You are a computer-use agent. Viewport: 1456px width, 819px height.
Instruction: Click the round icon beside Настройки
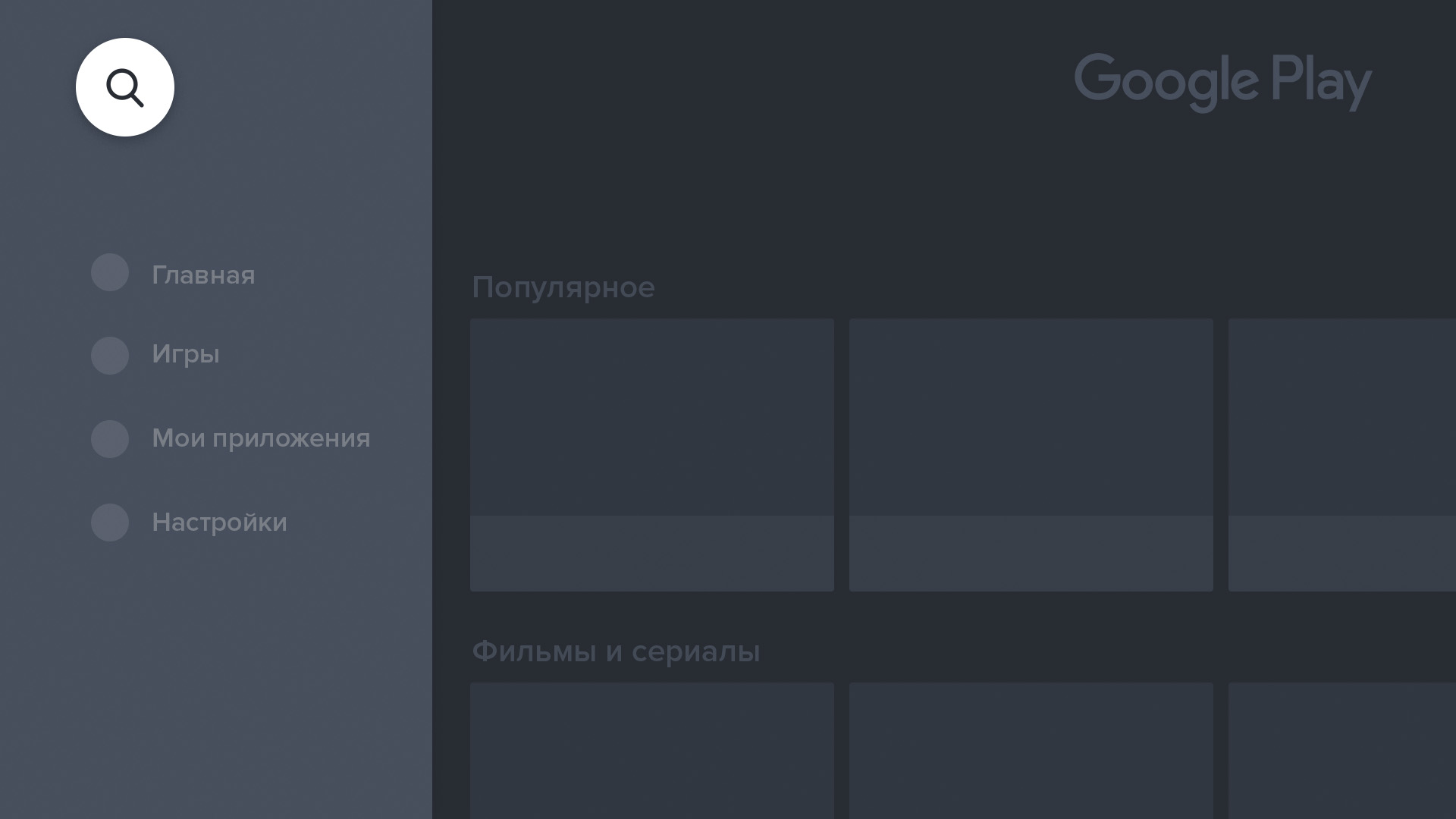click(x=110, y=522)
